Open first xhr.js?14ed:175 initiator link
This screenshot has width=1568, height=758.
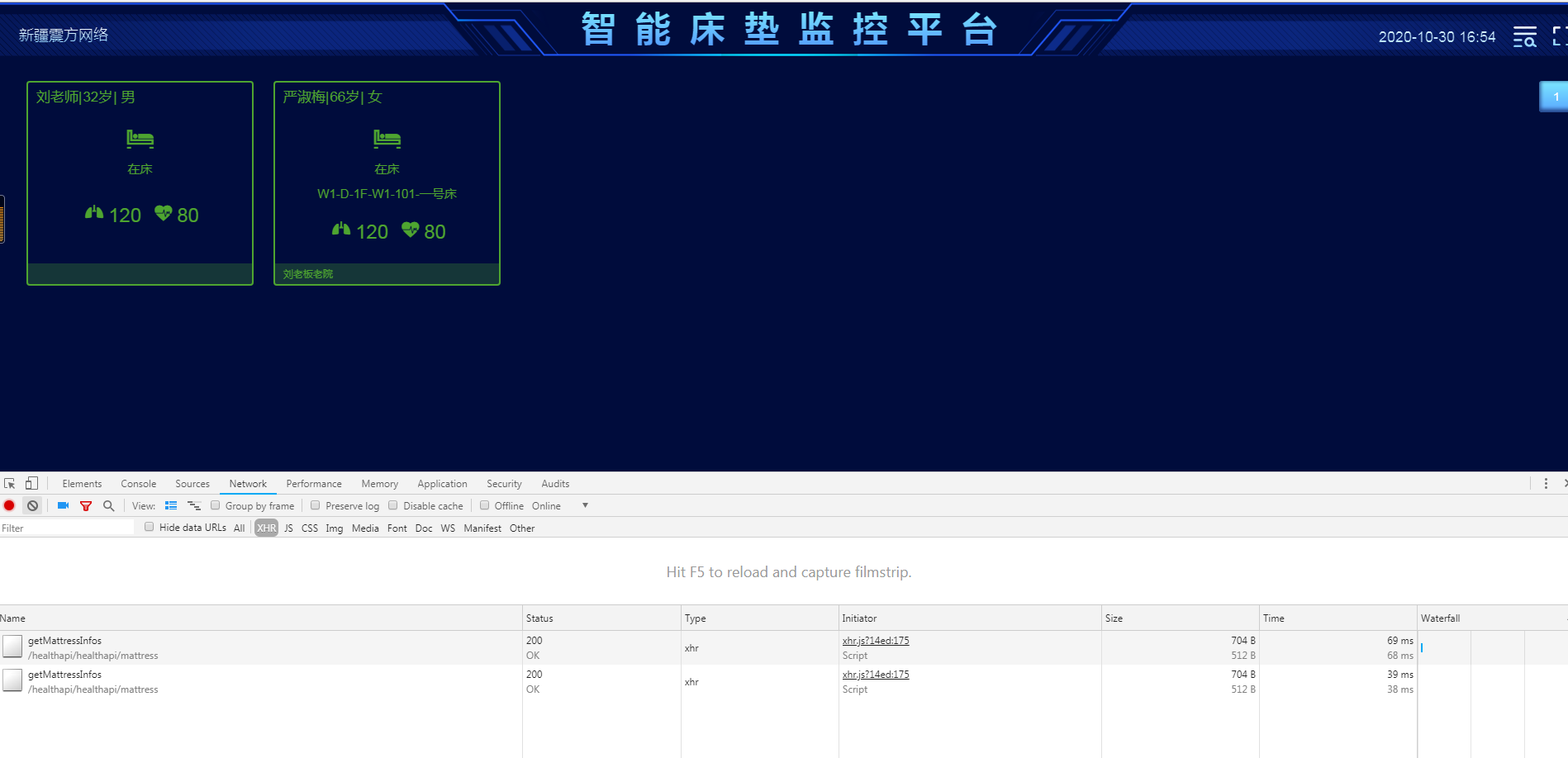[876, 641]
